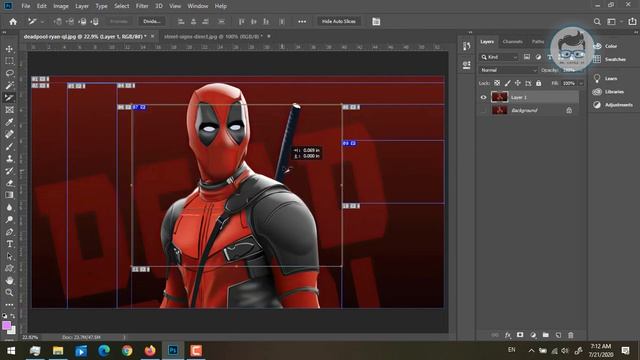Viewport: 640px width, 360px height.
Task: Select the Zoom tool
Action: click(x=9, y=292)
